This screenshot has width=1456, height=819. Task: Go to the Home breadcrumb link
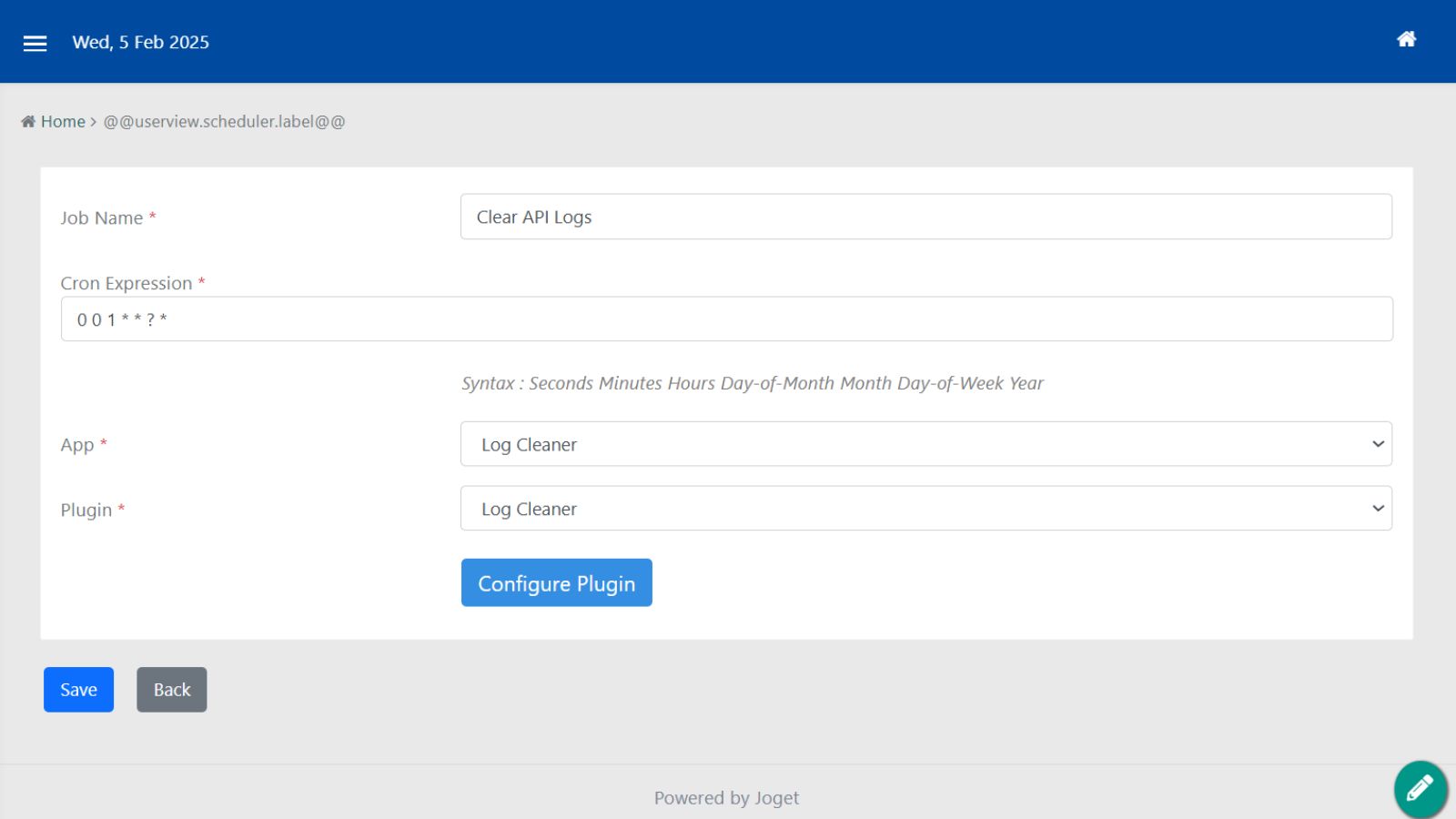click(x=63, y=122)
